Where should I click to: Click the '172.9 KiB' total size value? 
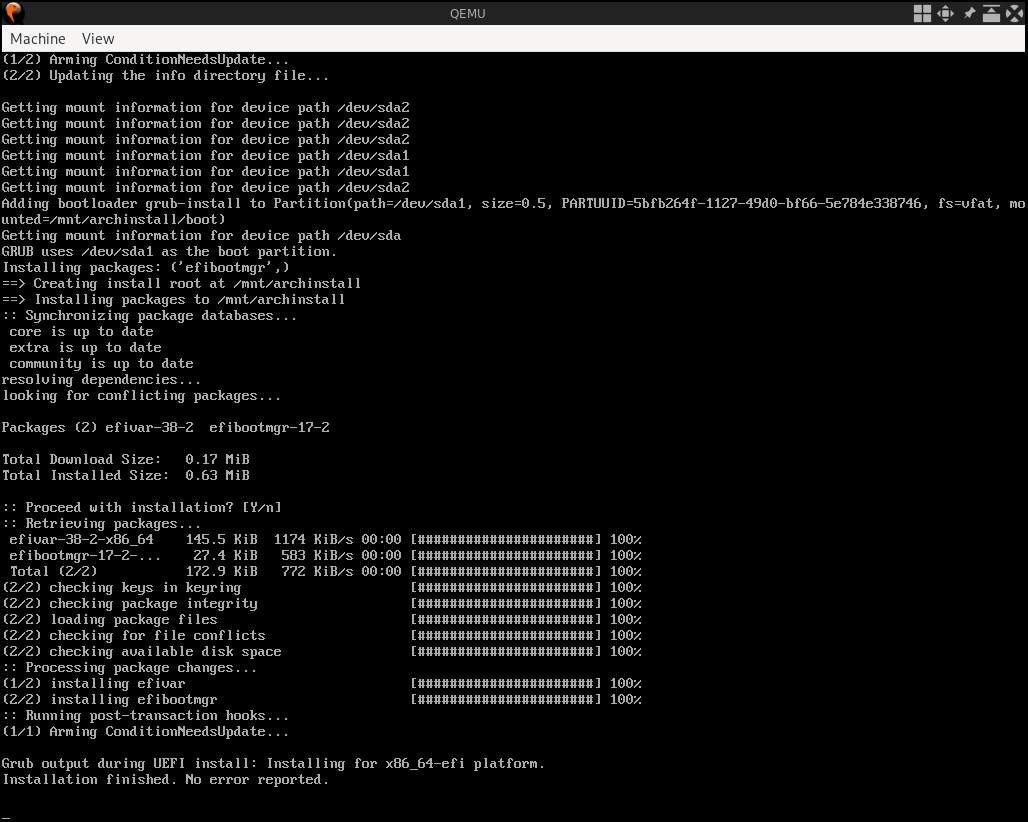pos(222,572)
